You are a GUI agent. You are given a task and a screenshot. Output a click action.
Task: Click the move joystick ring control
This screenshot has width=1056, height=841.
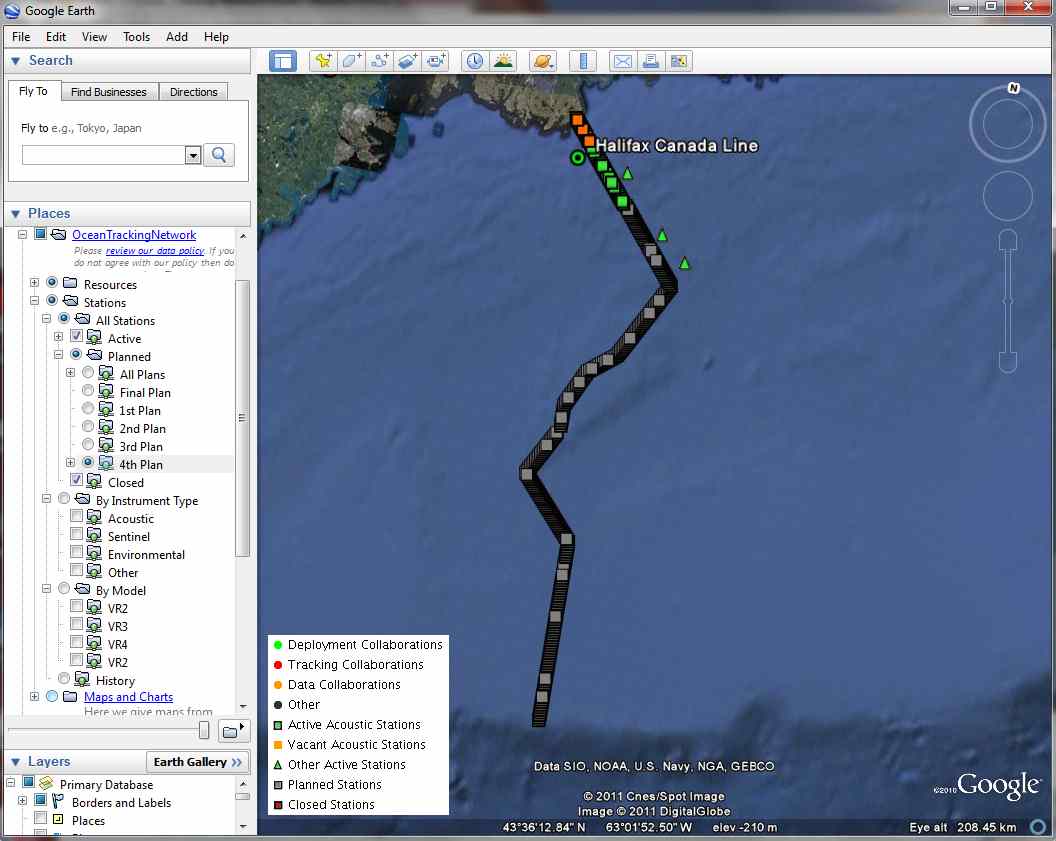click(1008, 195)
